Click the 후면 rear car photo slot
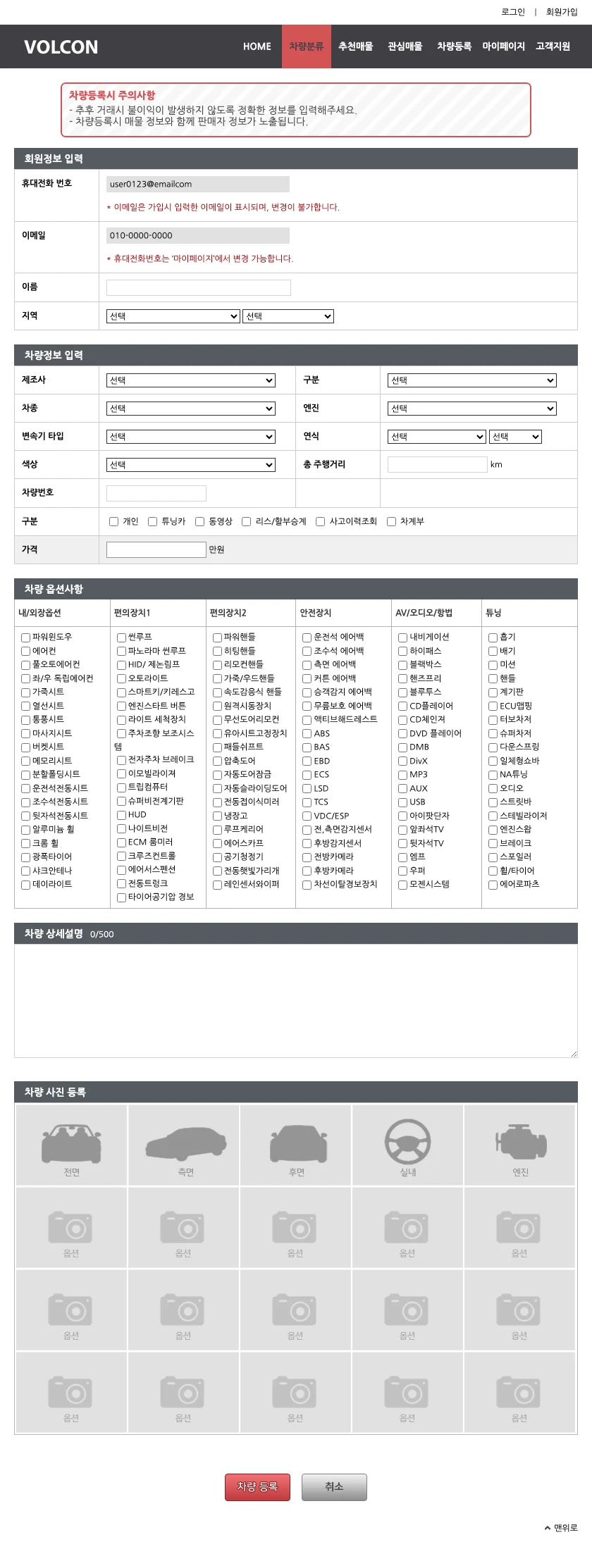Viewport: 592px width, 1568px height. pos(295,1145)
